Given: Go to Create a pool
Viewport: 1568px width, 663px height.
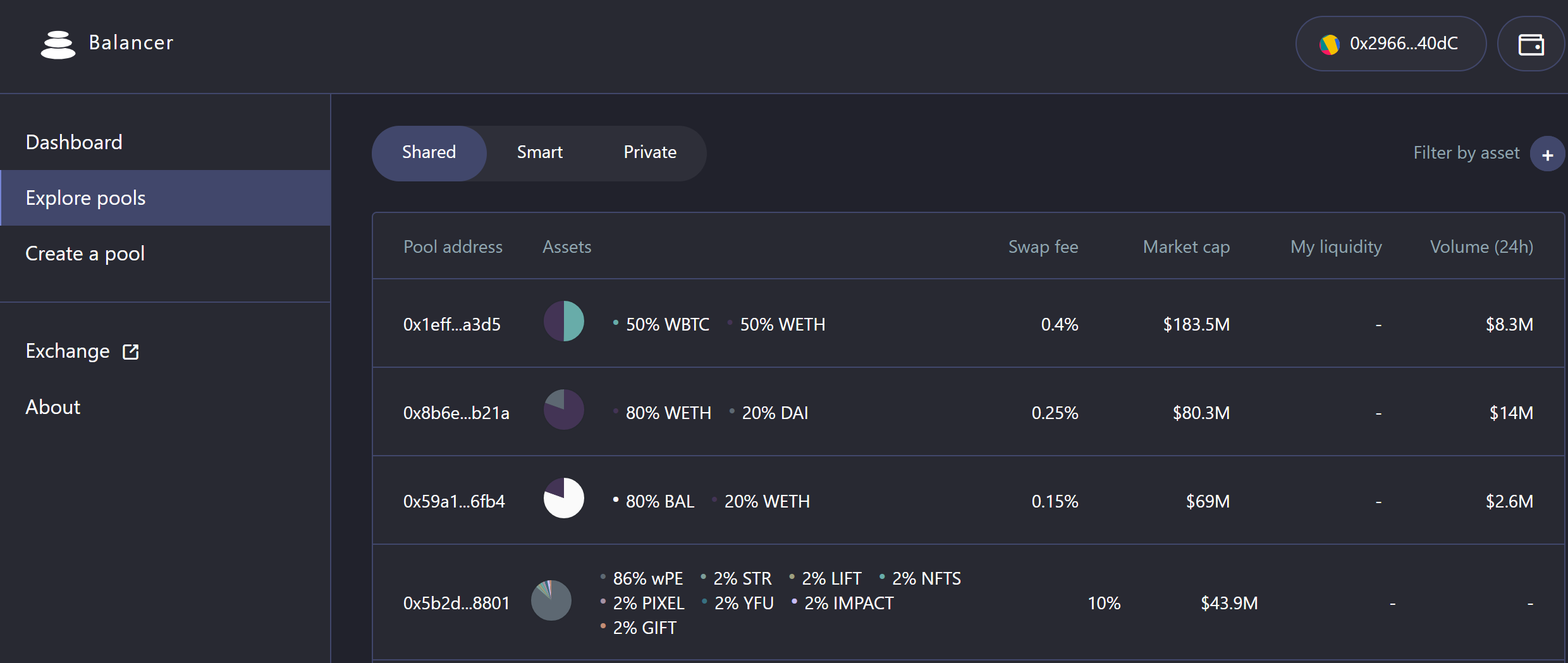Looking at the screenshot, I should click(x=165, y=253).
